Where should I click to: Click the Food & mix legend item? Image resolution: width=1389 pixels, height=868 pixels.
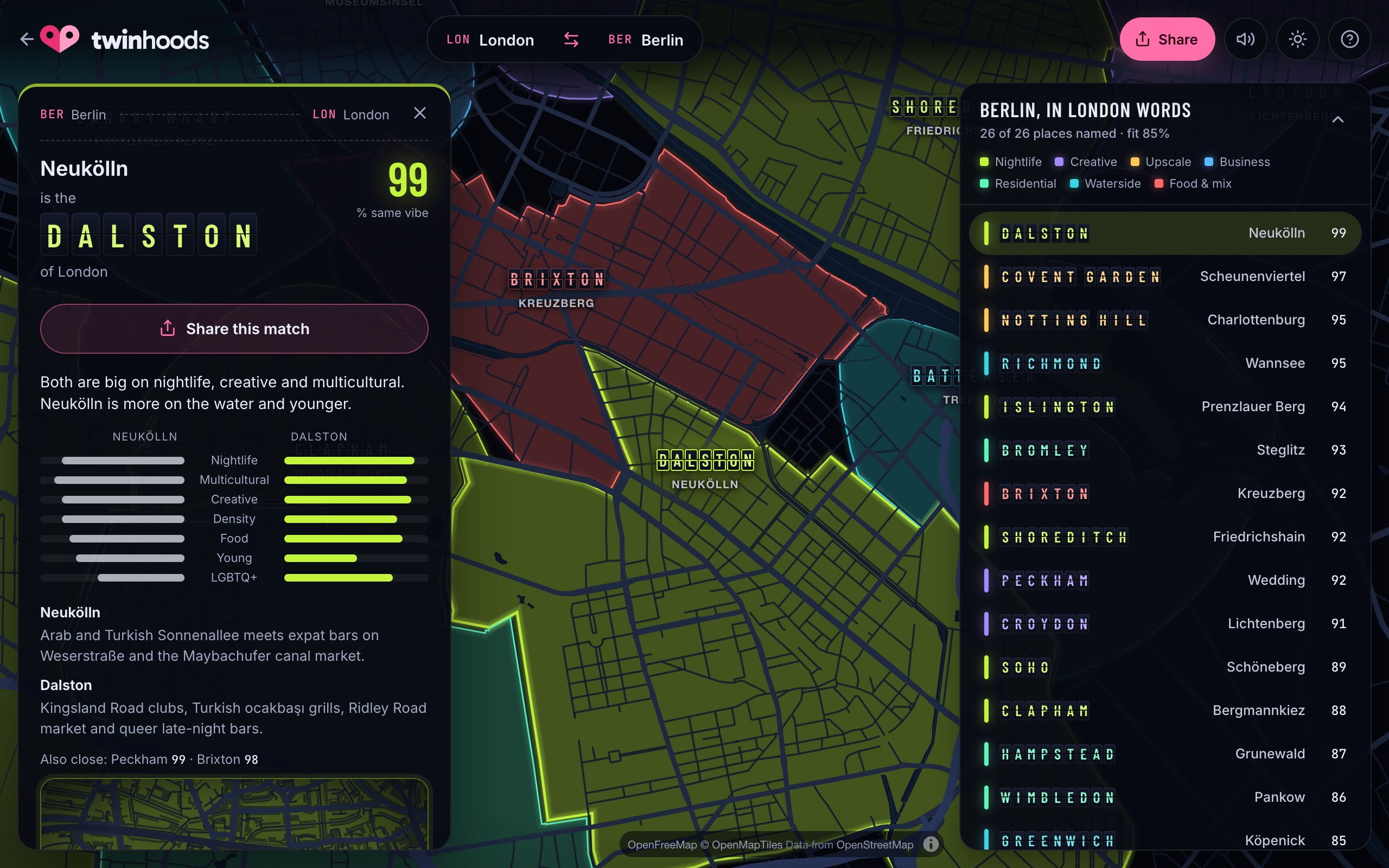pos(1193,184)
